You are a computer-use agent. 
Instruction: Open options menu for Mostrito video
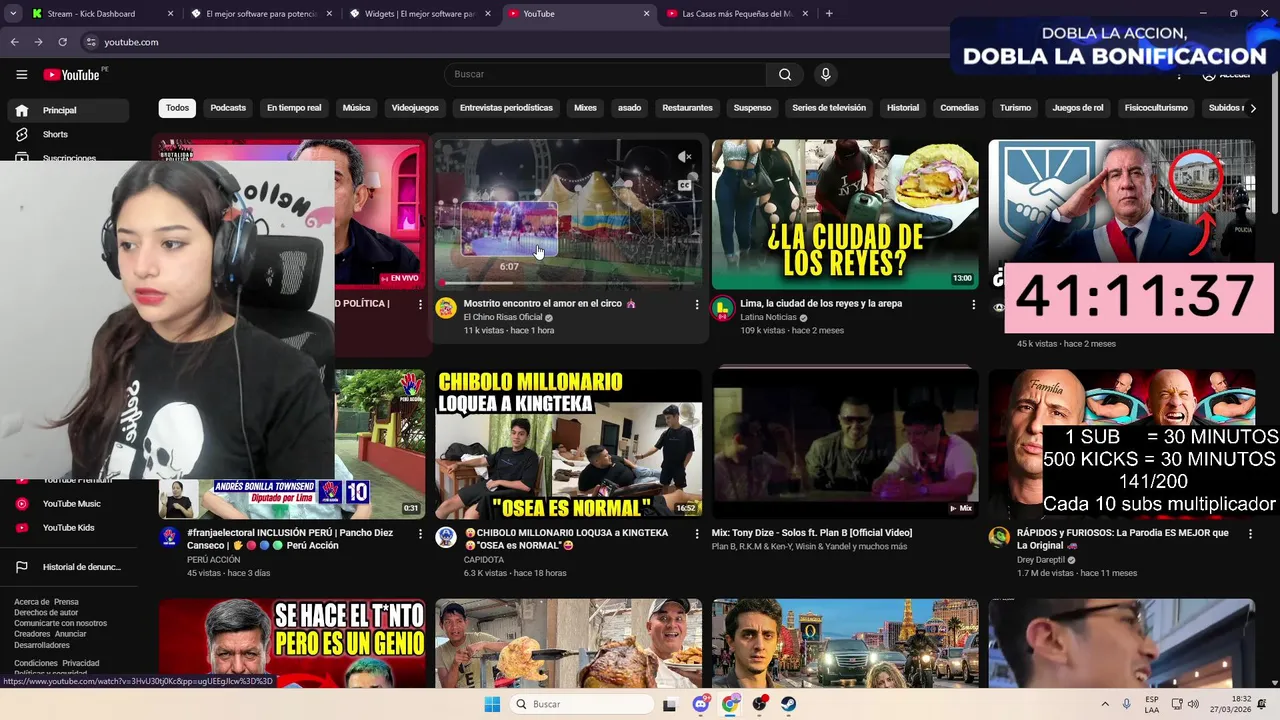coord(697,304)
